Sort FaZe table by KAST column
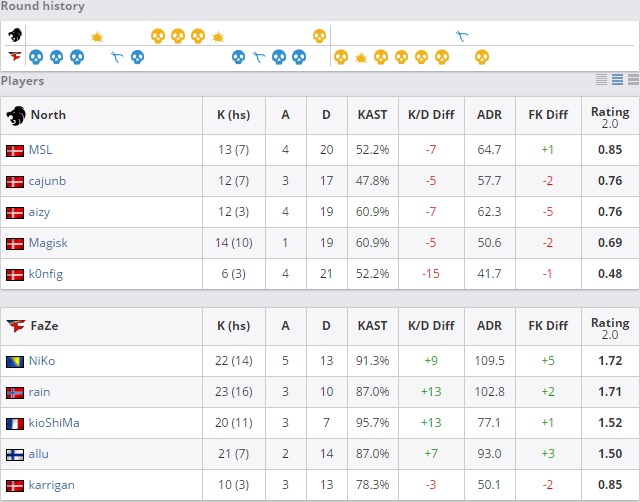This screenshot has width=640, height=502. (373, 326)
